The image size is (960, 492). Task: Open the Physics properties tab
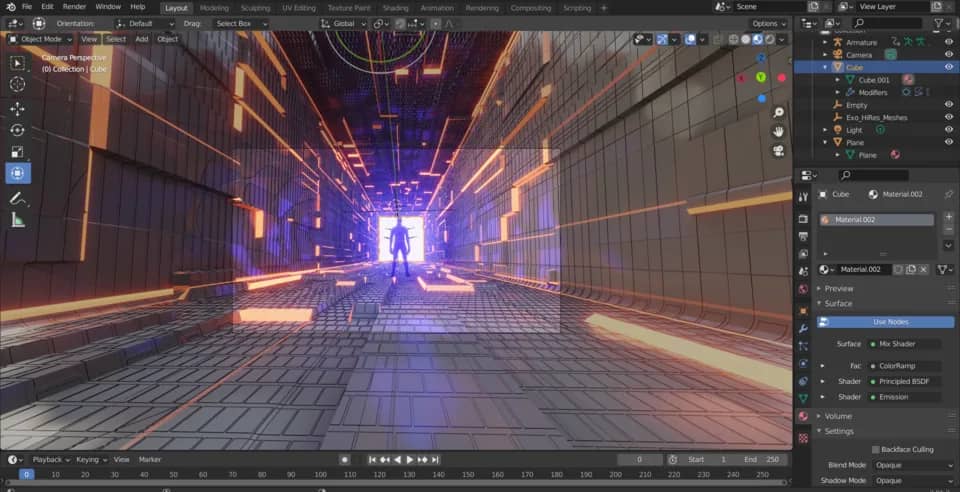(x=803, y=364)
